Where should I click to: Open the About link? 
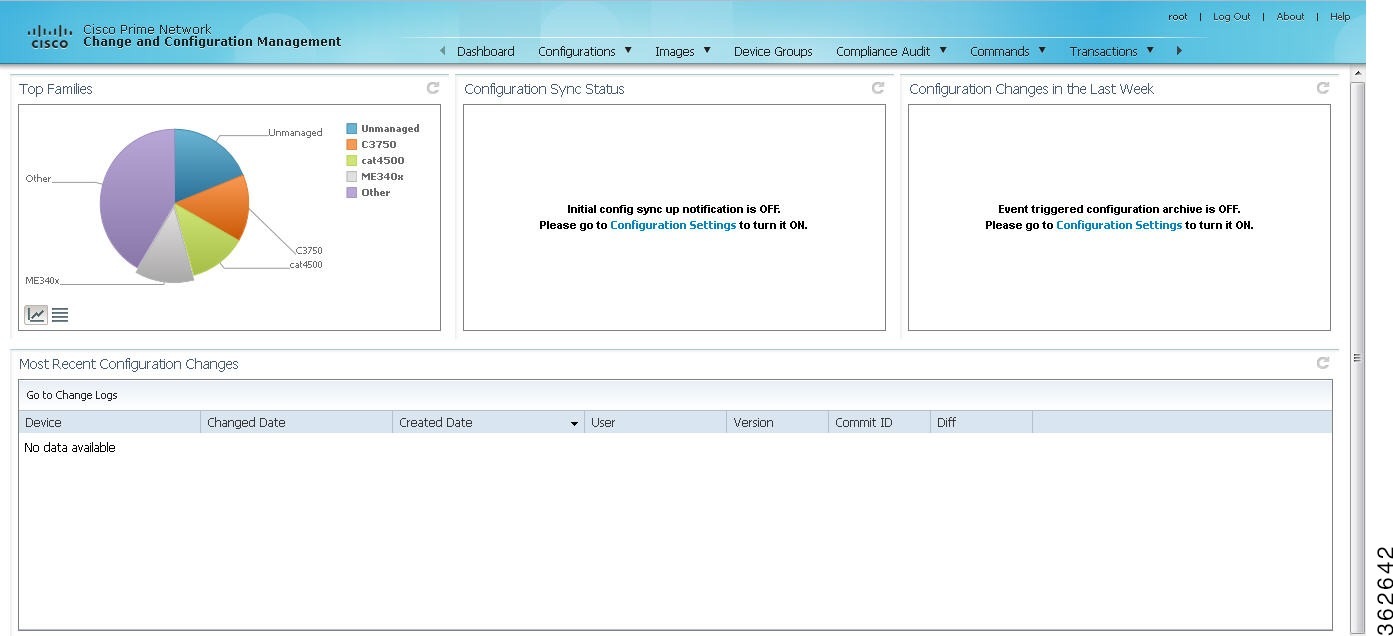coord(1290,16)
